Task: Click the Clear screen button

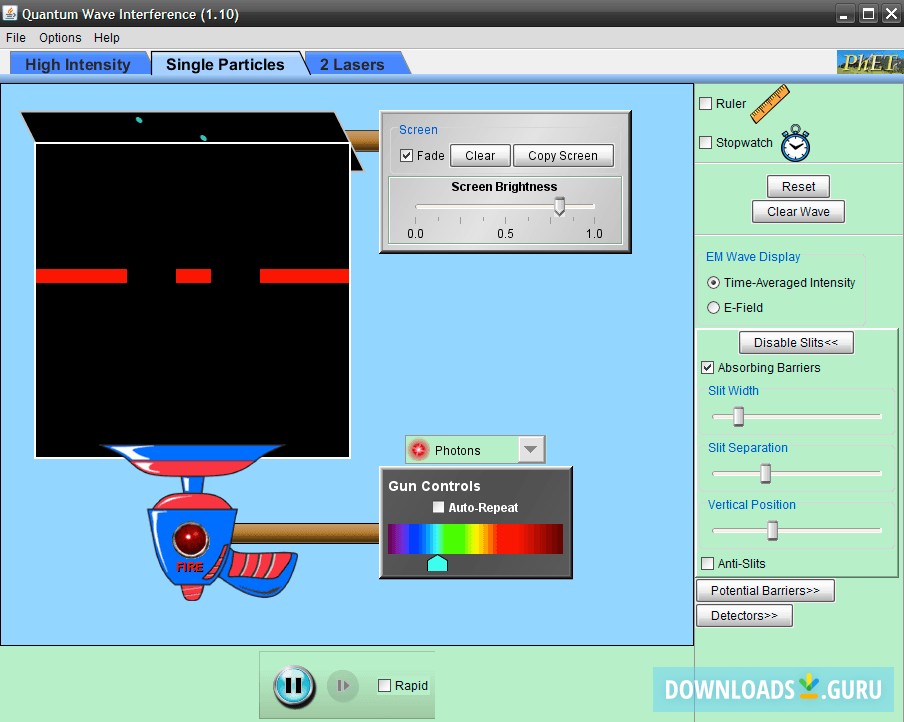Action: (480, 156)
